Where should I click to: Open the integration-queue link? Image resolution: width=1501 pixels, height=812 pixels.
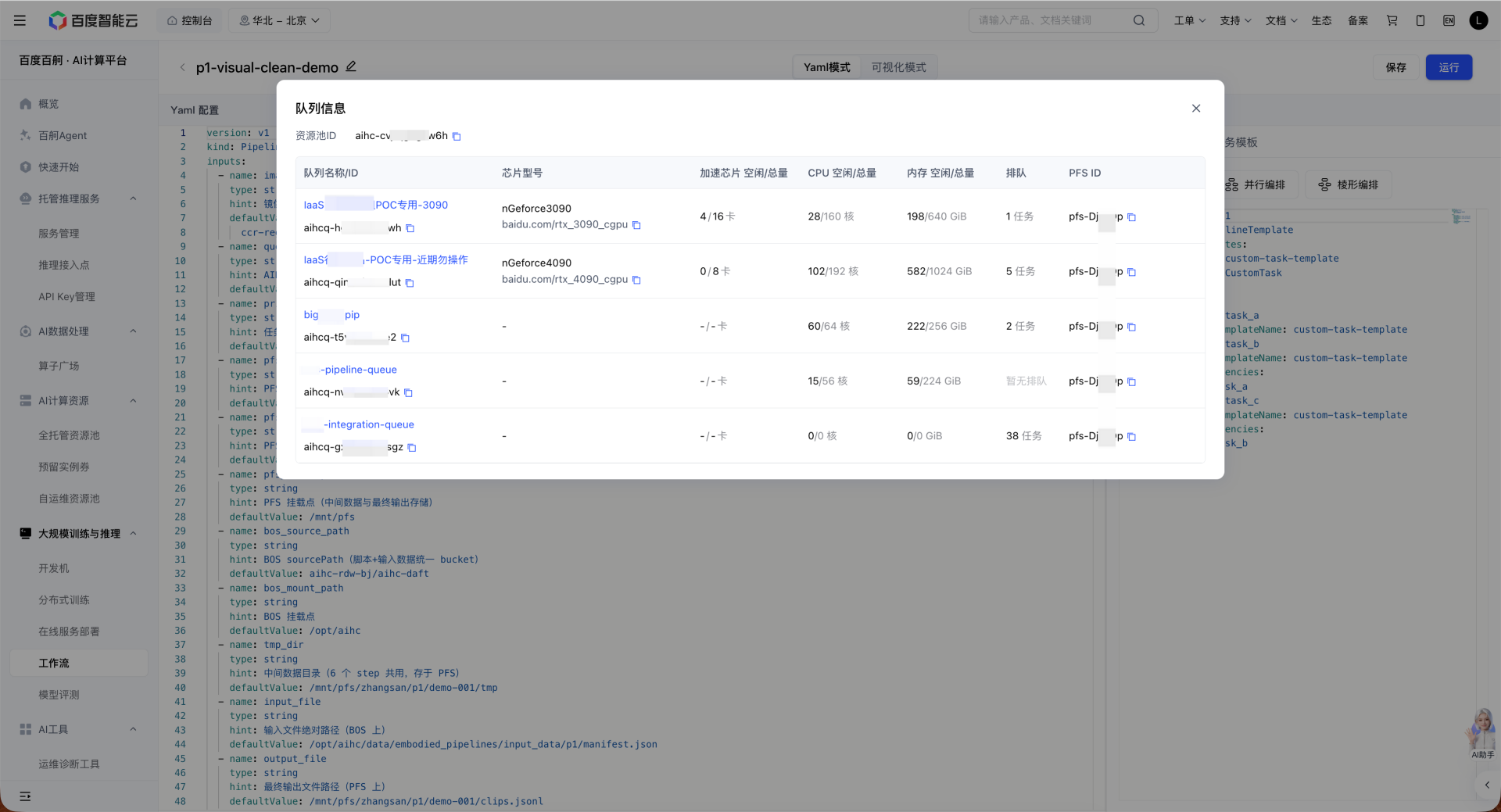[x=359, y=424]
